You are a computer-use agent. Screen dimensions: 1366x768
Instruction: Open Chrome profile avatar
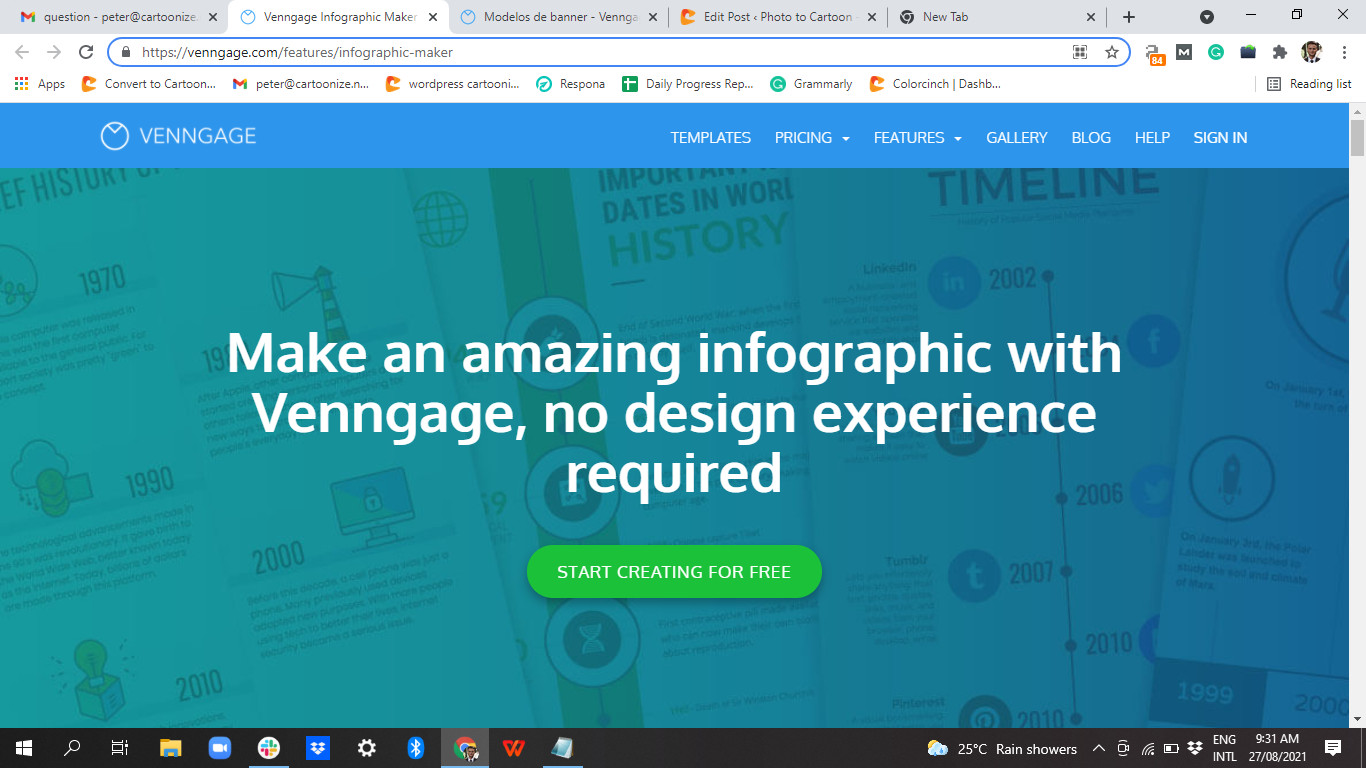pos(1311,52)
